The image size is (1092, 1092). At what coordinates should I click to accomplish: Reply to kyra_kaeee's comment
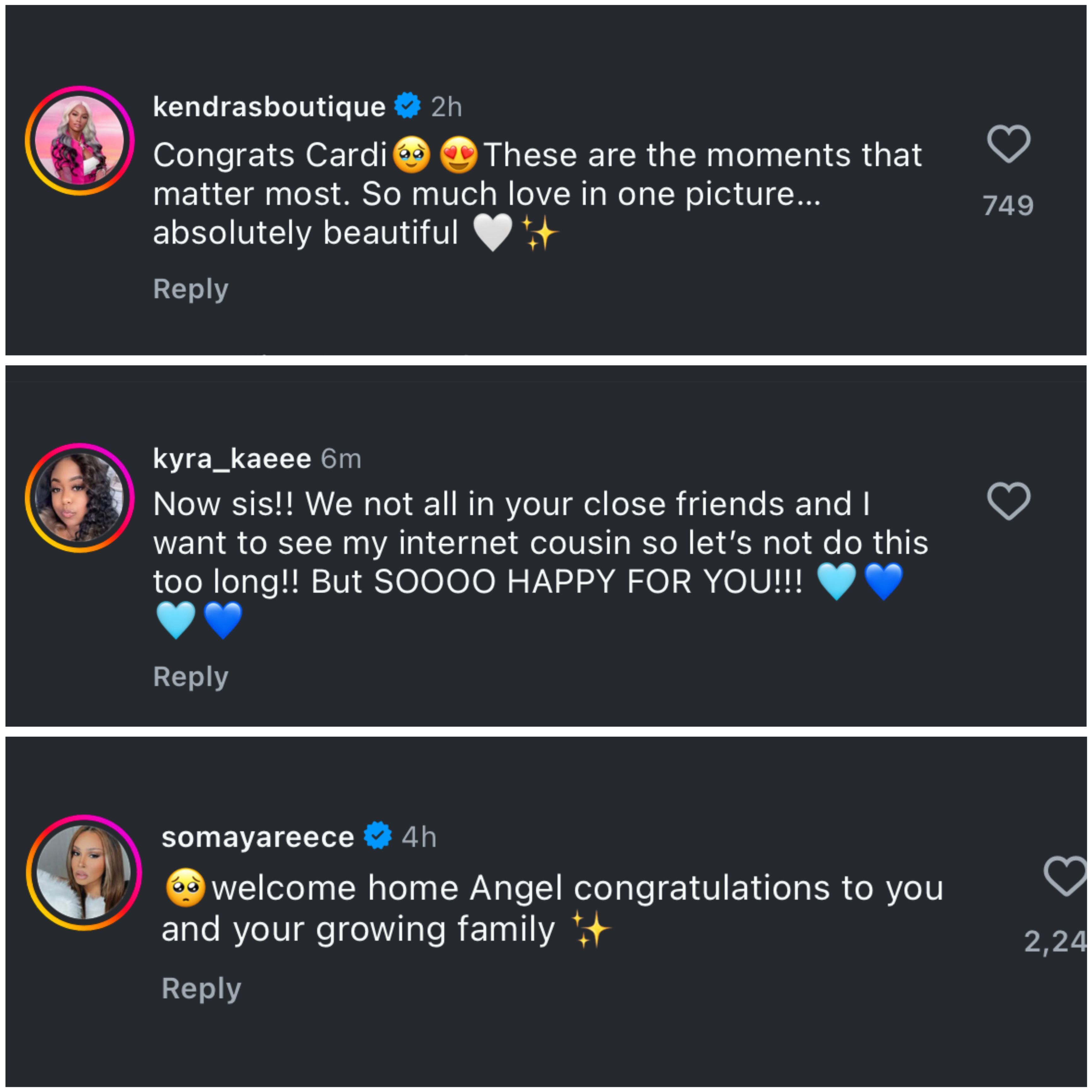pyautogui.click(x=191, y=676)
